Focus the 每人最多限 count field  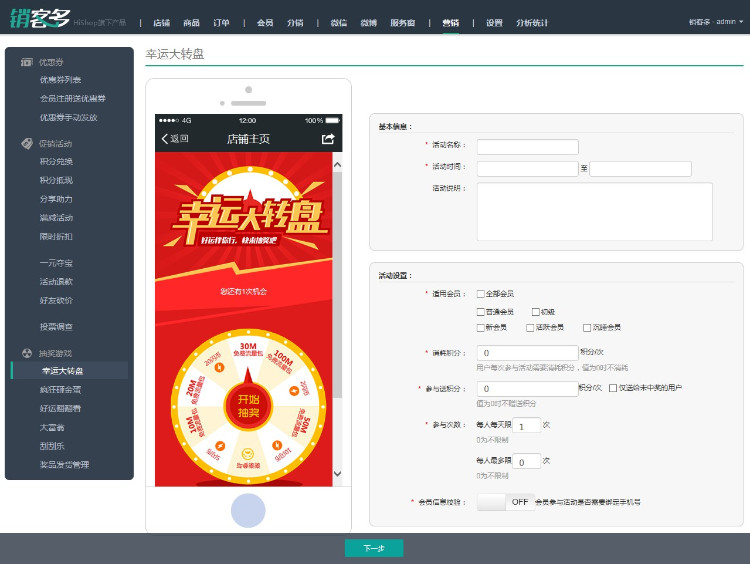pyautogui.click(x=527, y=461)
